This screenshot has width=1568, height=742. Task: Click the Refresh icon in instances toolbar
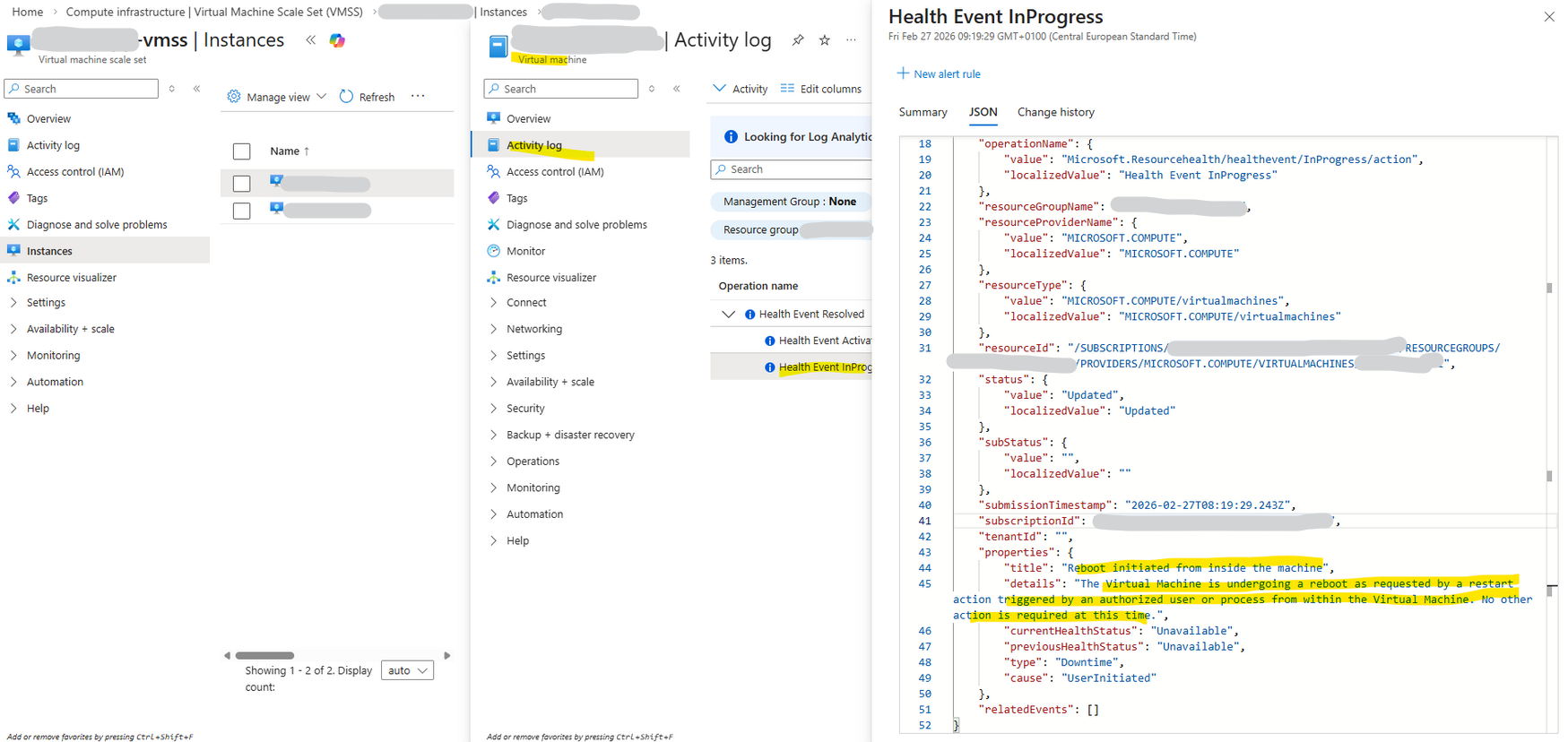[347, 97]
